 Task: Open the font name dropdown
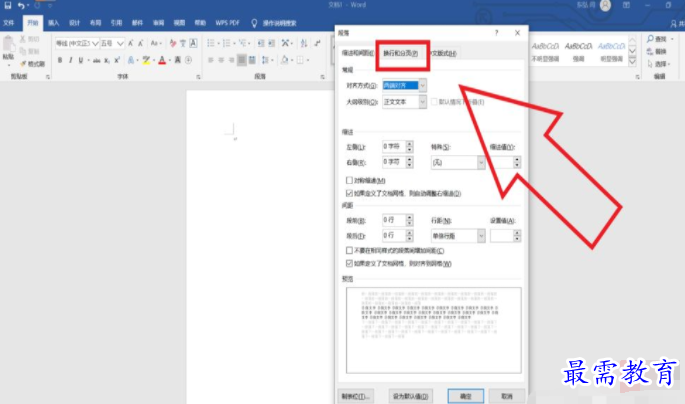click(95, 43)
